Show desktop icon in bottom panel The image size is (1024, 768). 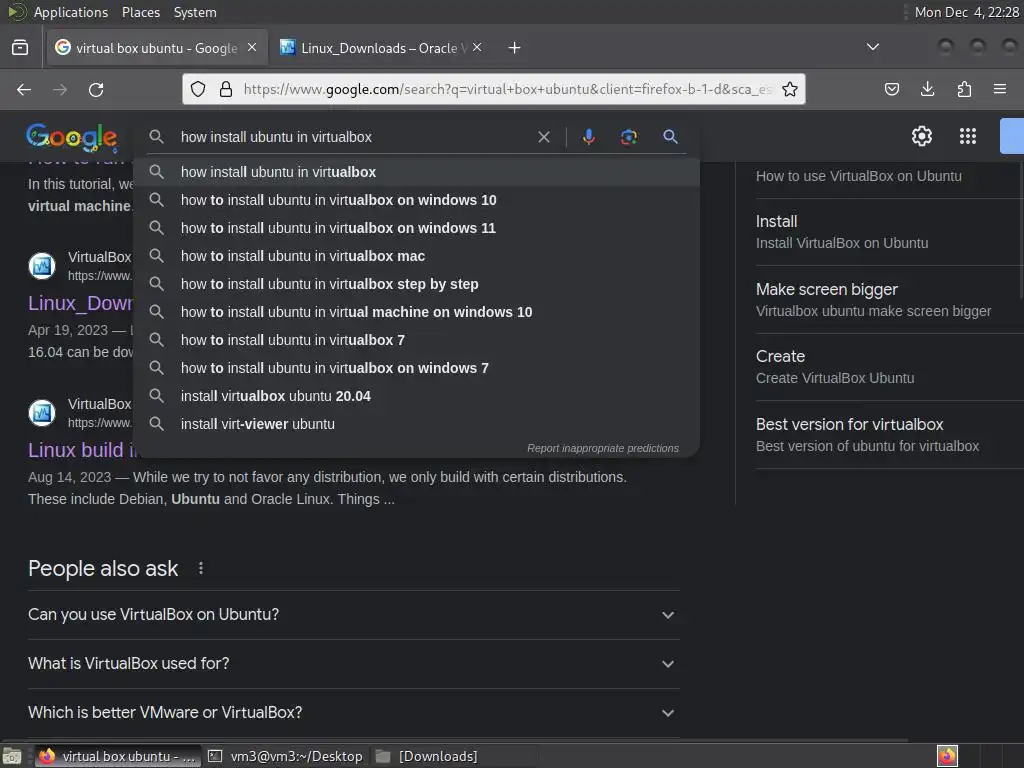12,756
